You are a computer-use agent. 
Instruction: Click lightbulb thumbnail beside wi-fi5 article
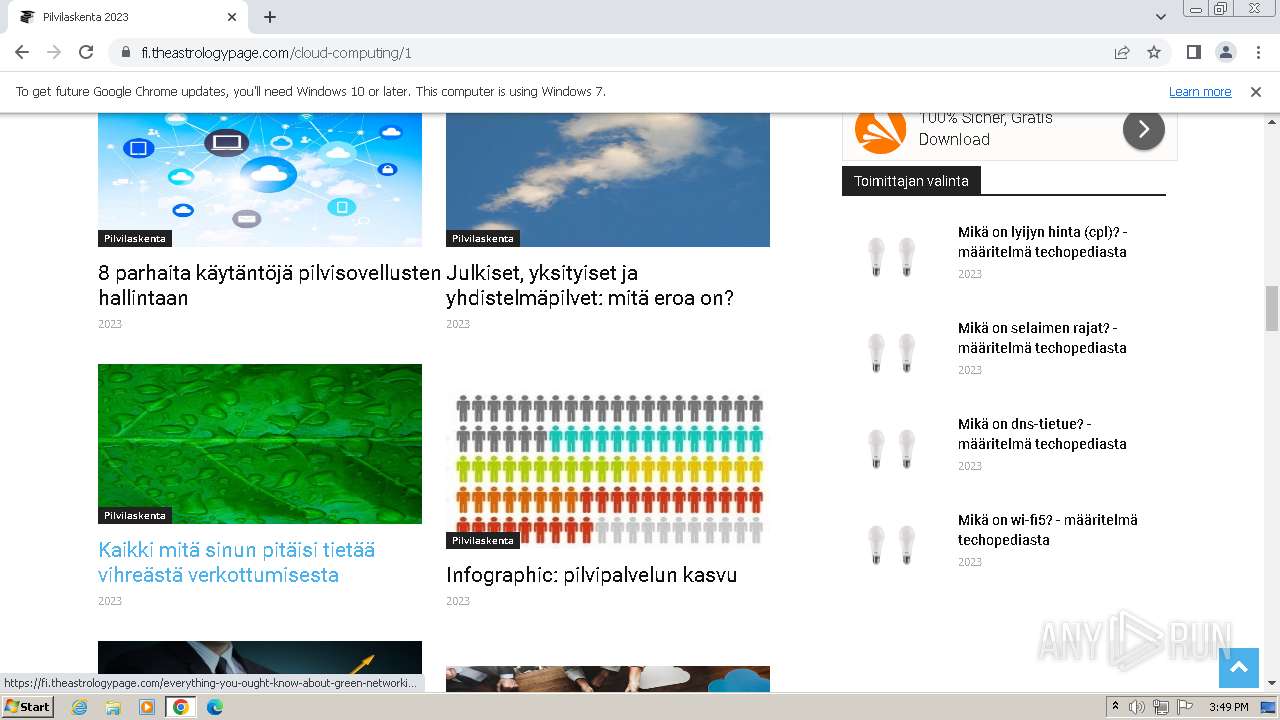tap(892, 544)
